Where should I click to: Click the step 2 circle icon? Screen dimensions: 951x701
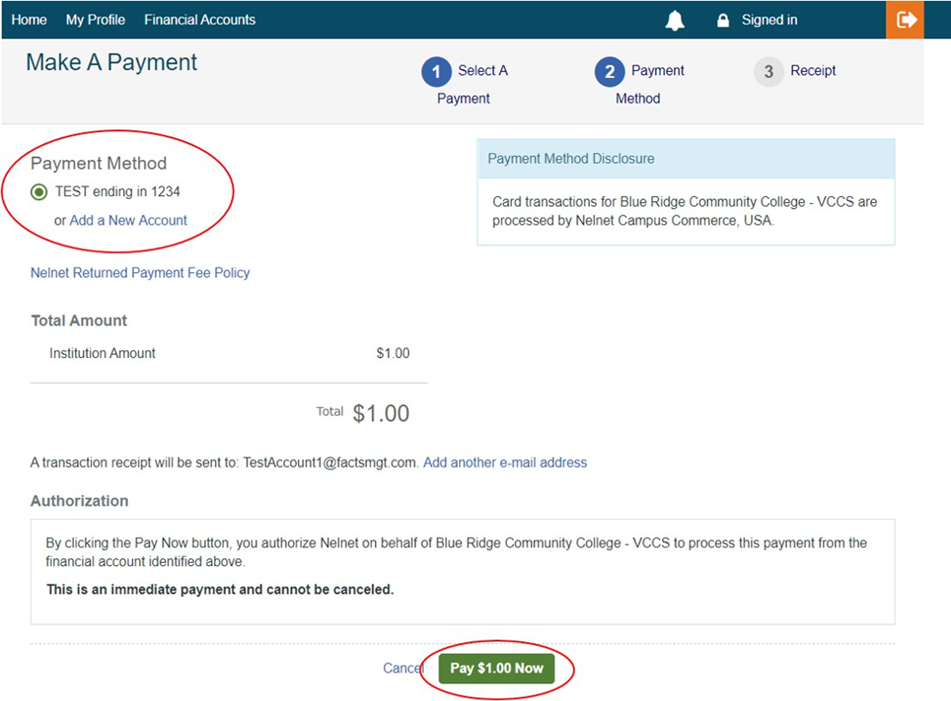pyautogui.click(x=609, y=72)
